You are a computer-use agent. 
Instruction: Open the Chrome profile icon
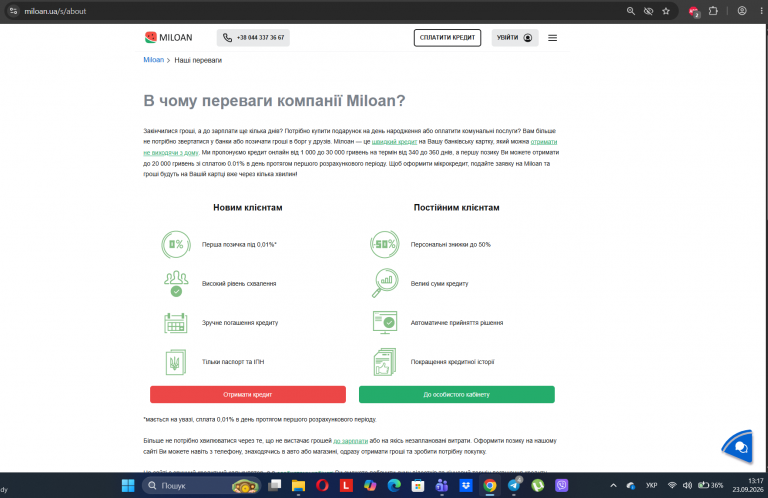(742, 11)
